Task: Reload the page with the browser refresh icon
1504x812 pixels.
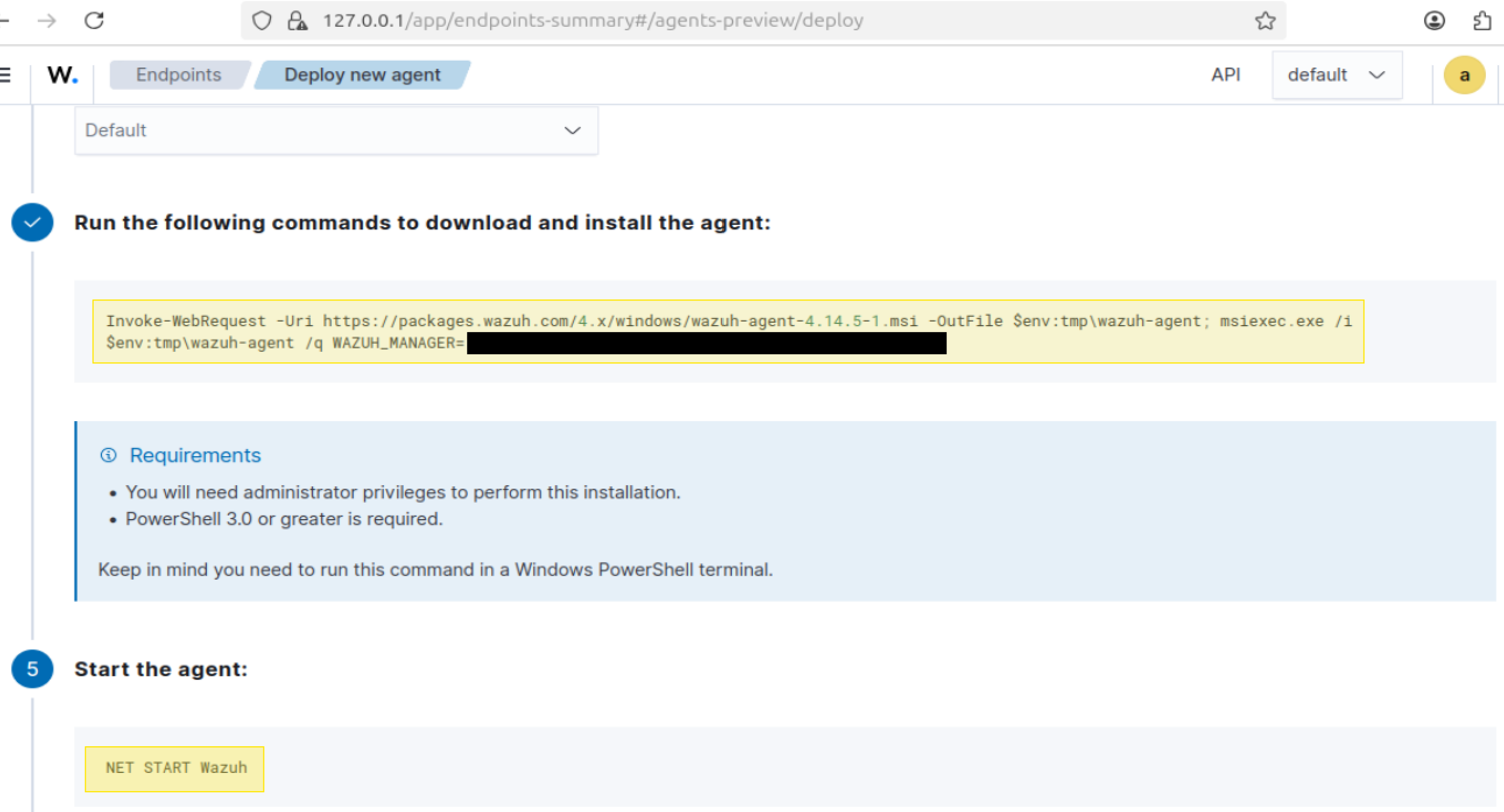Action: click(94, 20)
